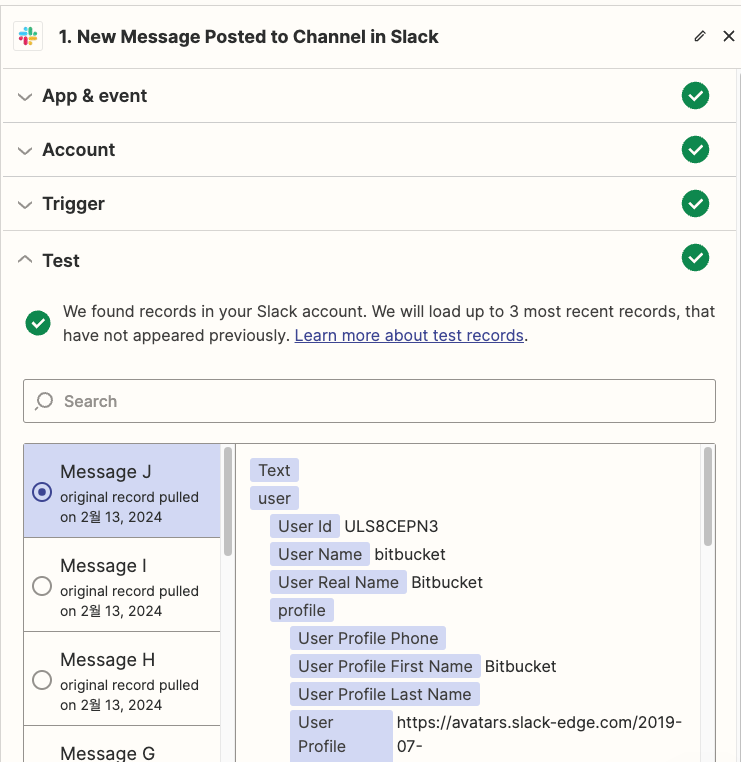Viewport: 741px width, 762px height.
Task: Rename step using the pencil edit icon
Action: point(700,36)
